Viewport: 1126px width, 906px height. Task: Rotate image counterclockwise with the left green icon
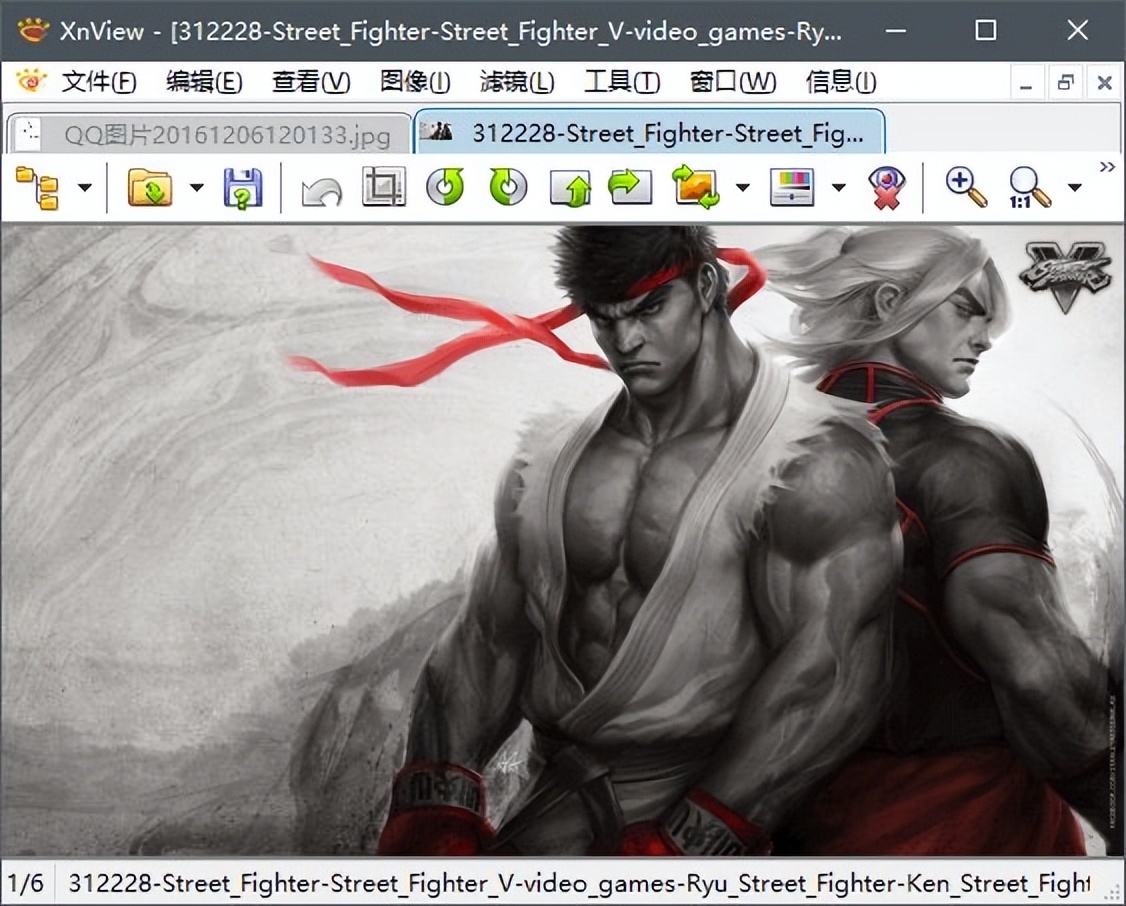(445, 187)
